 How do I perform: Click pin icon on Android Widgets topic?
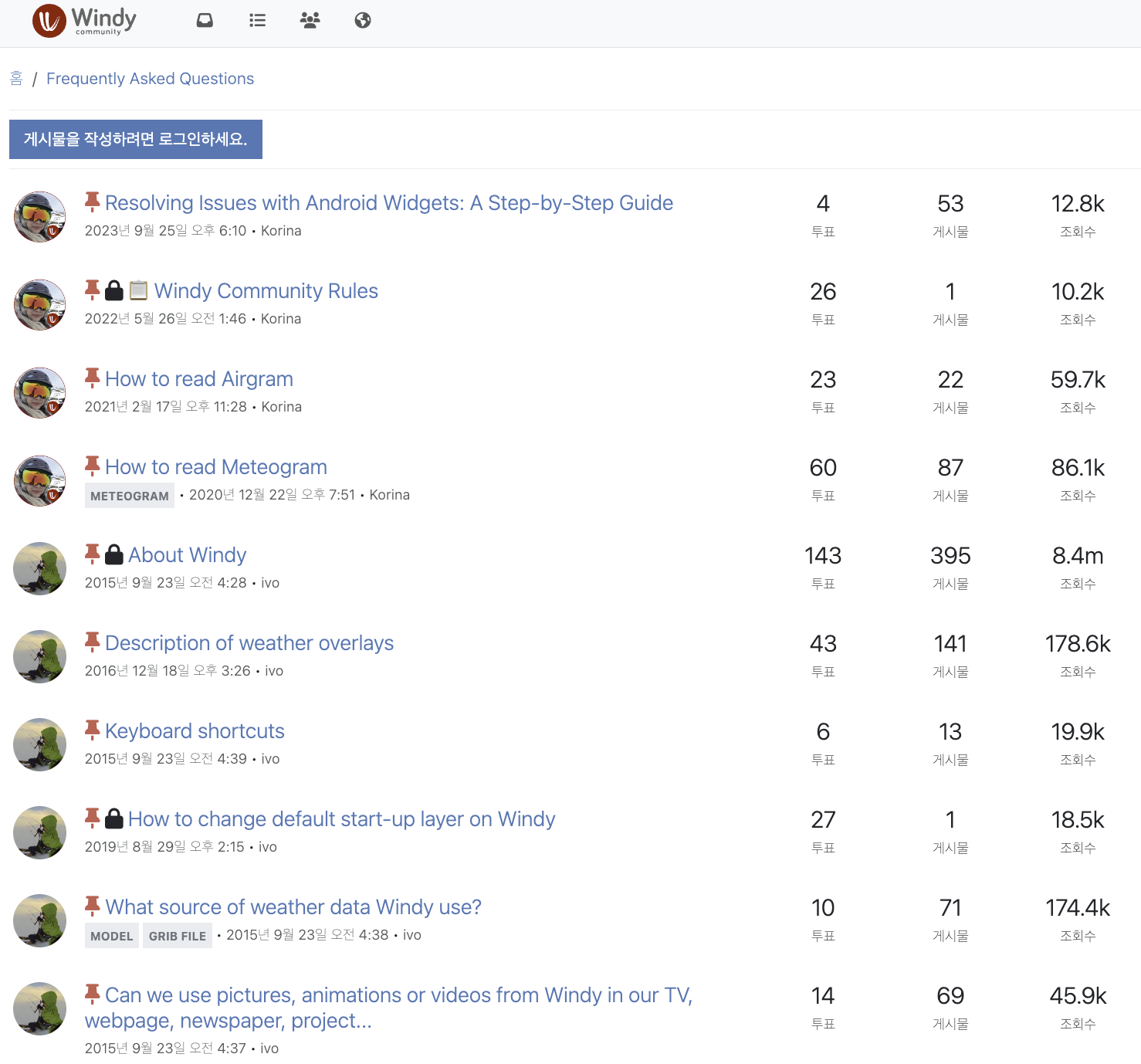[x=93, y=202]
